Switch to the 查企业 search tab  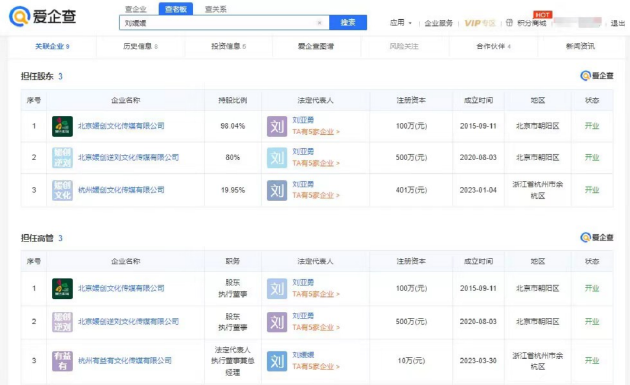pos(136,9)
